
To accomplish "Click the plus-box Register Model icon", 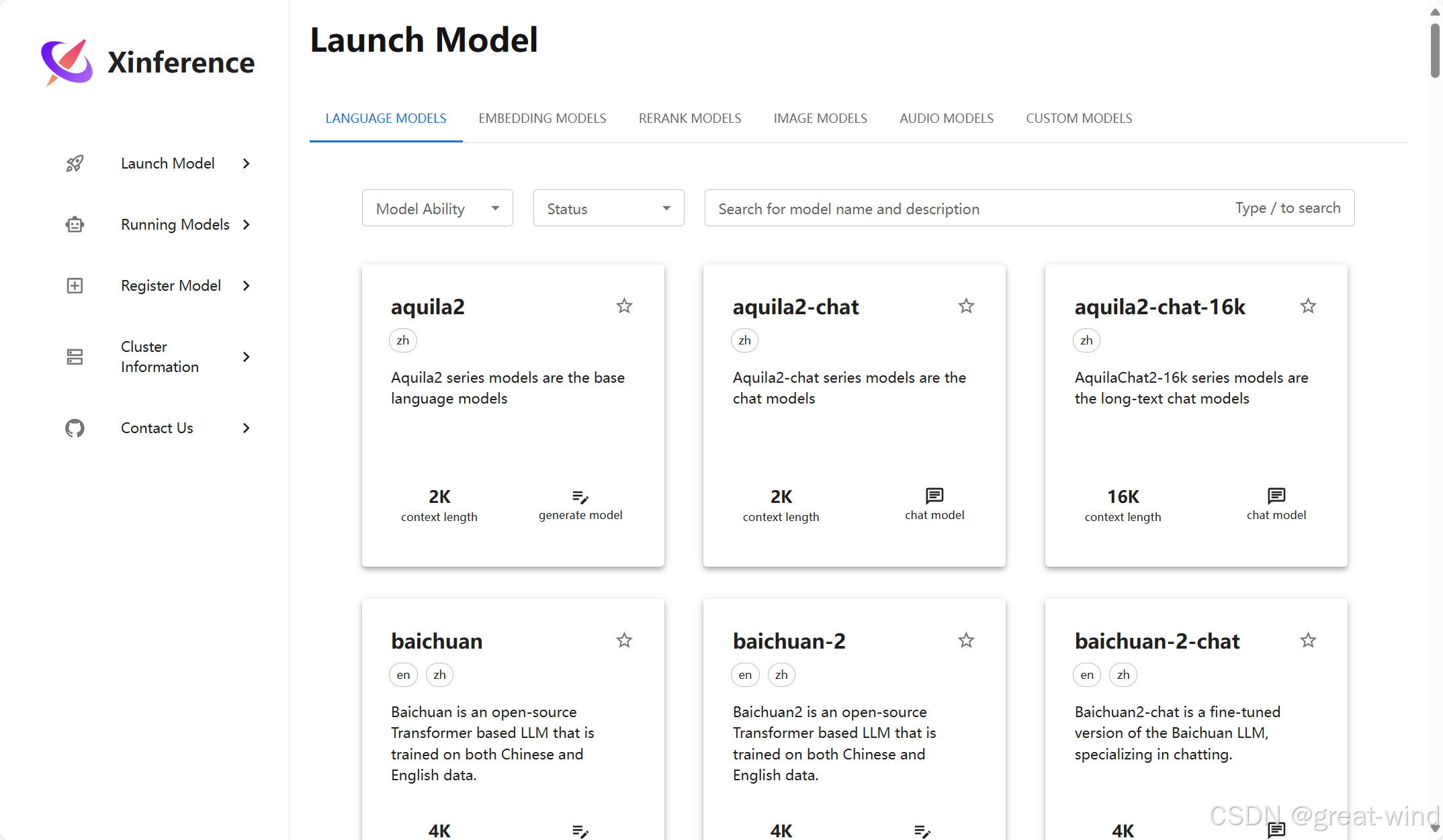I will click(75, 285).
